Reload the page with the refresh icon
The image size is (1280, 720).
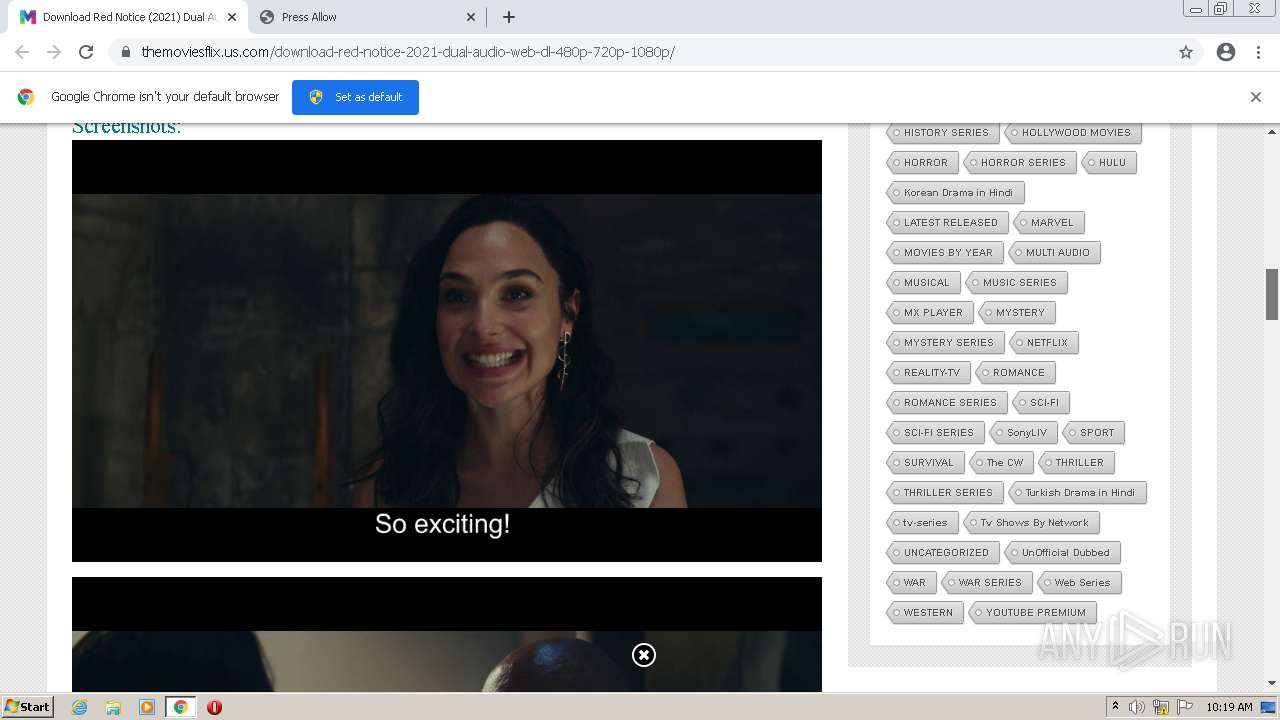coord(86,52)
